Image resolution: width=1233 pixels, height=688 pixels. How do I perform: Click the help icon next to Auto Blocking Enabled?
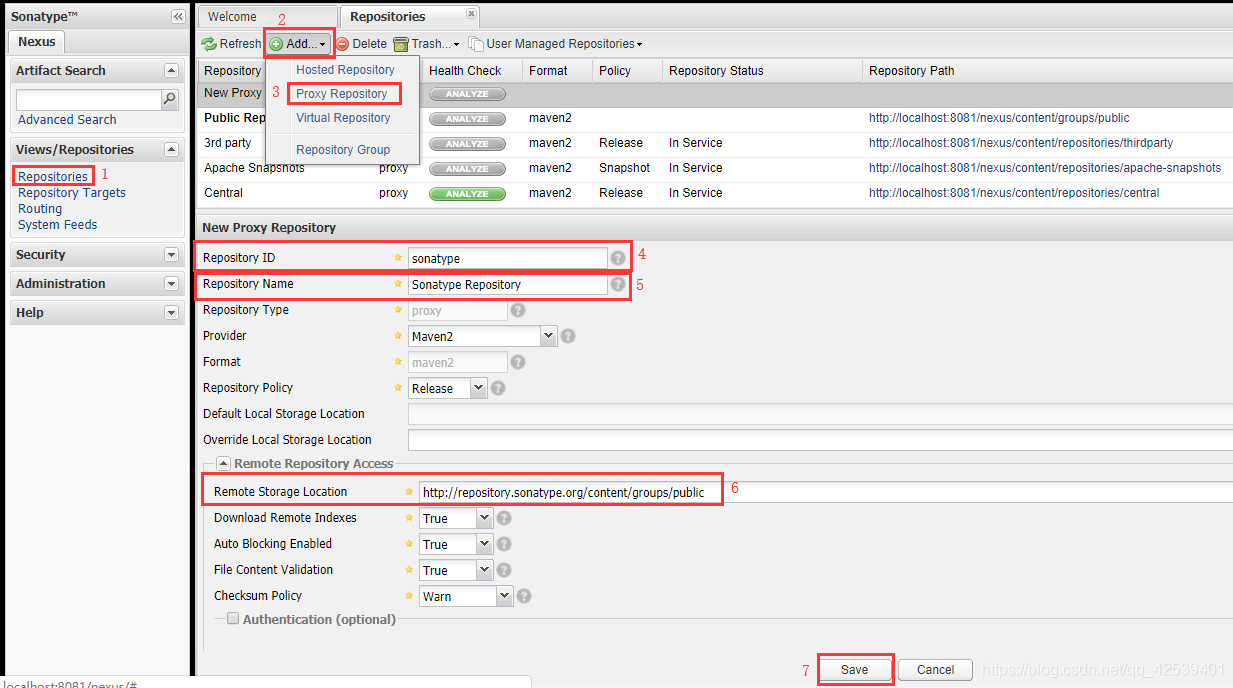click(504, 544)
